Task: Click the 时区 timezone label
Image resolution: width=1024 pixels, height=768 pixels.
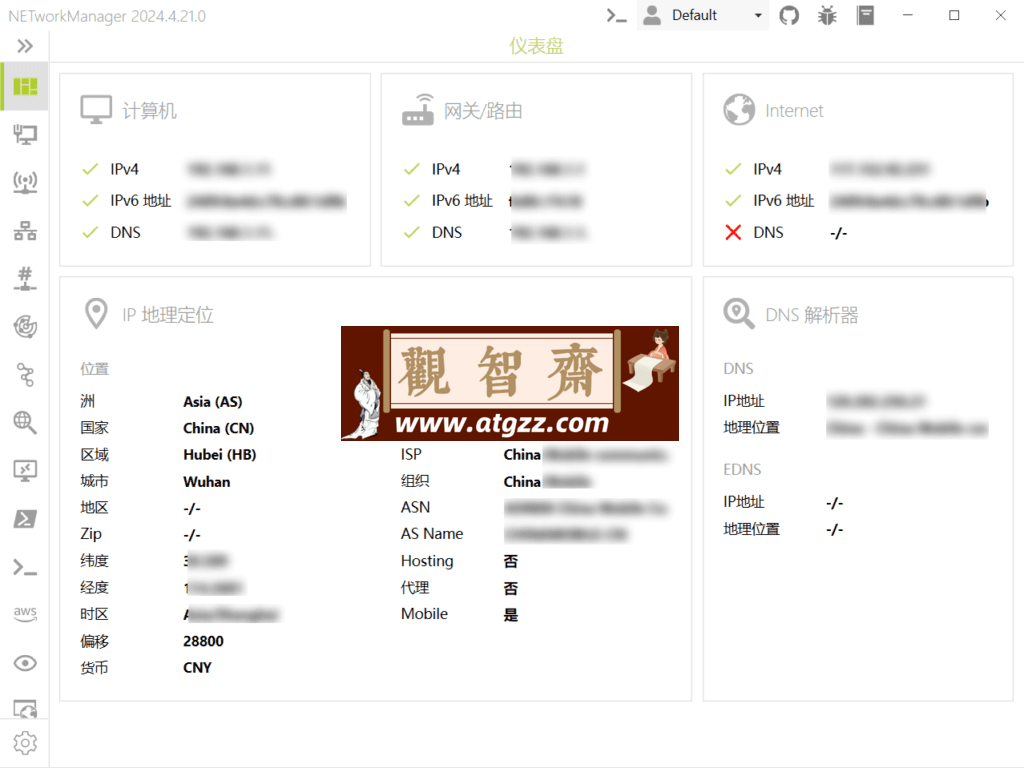Action: pyautogui.click(x=94, y=614)
